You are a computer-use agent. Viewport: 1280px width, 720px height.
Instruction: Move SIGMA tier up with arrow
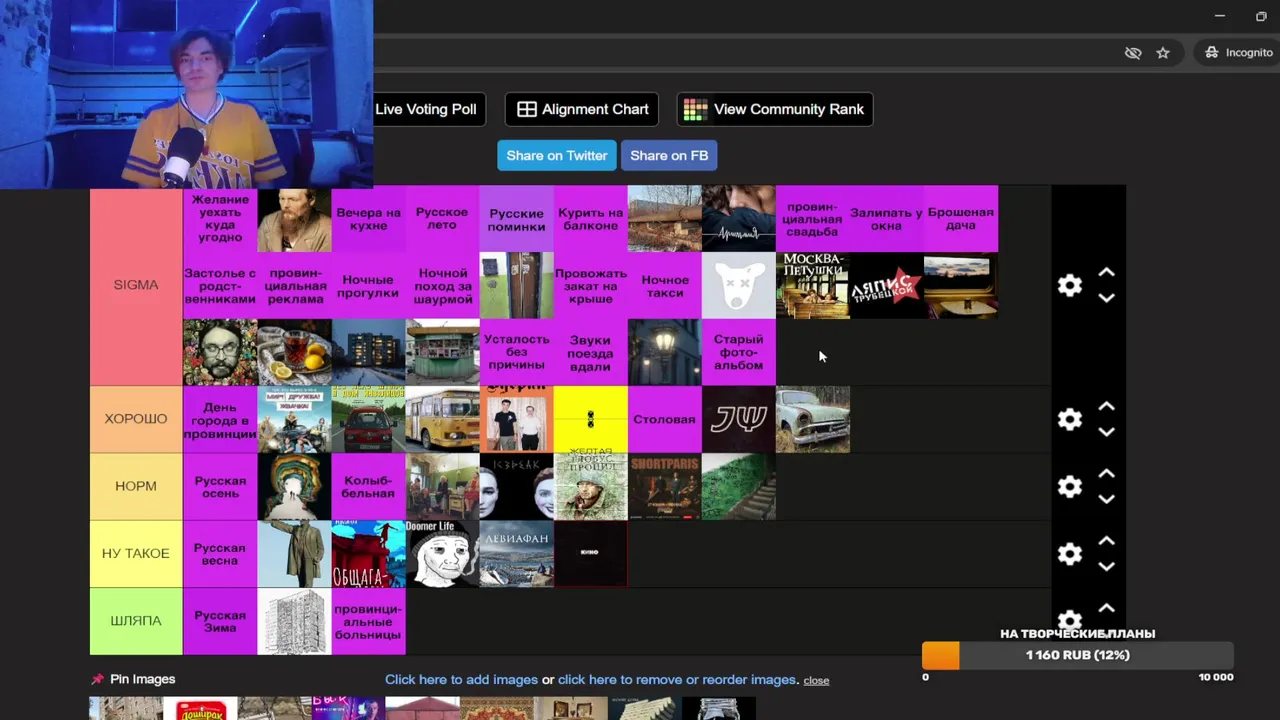[x=1106, y=272]
